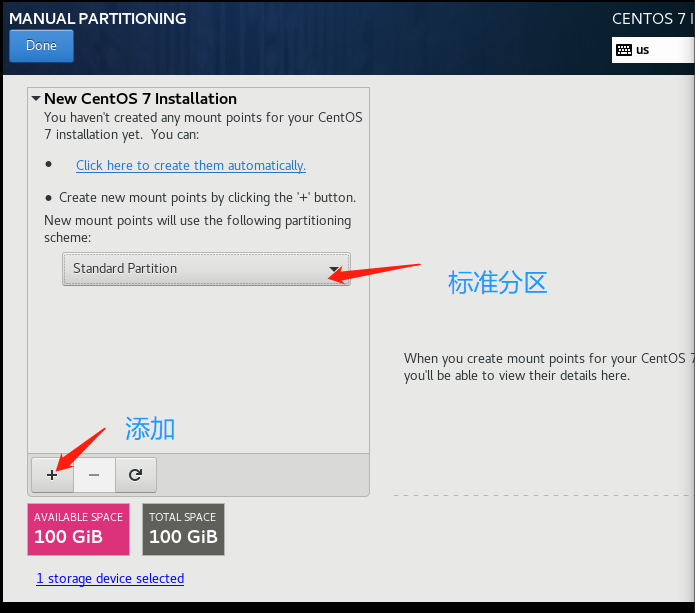This screenshot has height=613, width=700.
Task: Open the 1 storage device selected link
Action: point(110,579)
